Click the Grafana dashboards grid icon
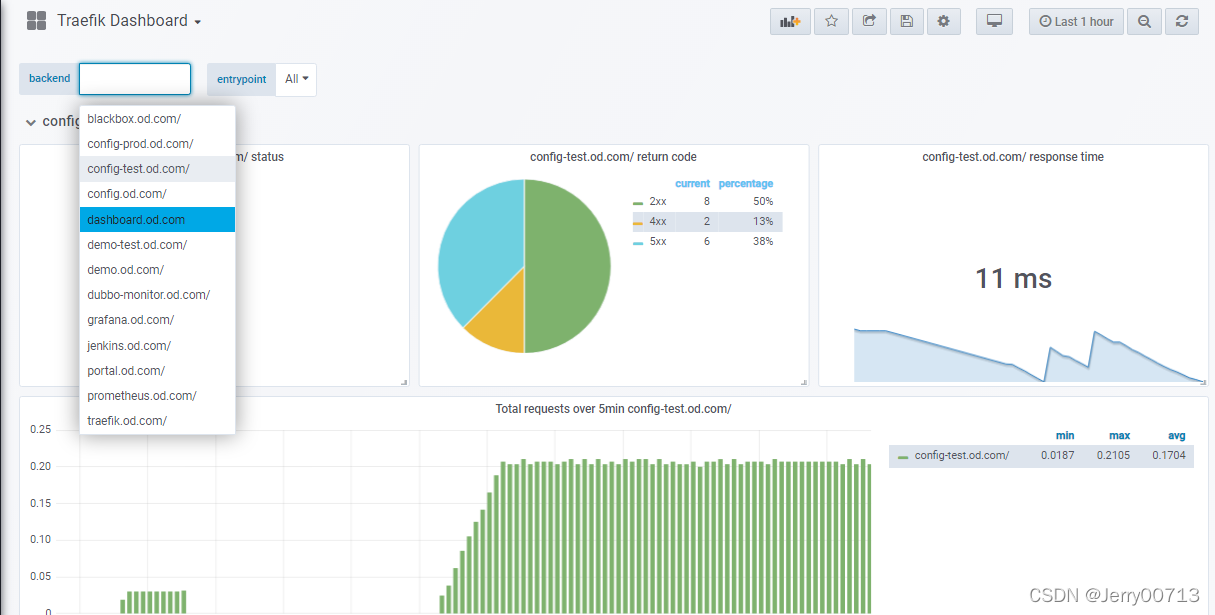Image resolution: width=1215 pixels, height=615 pixels. (37, 21)
